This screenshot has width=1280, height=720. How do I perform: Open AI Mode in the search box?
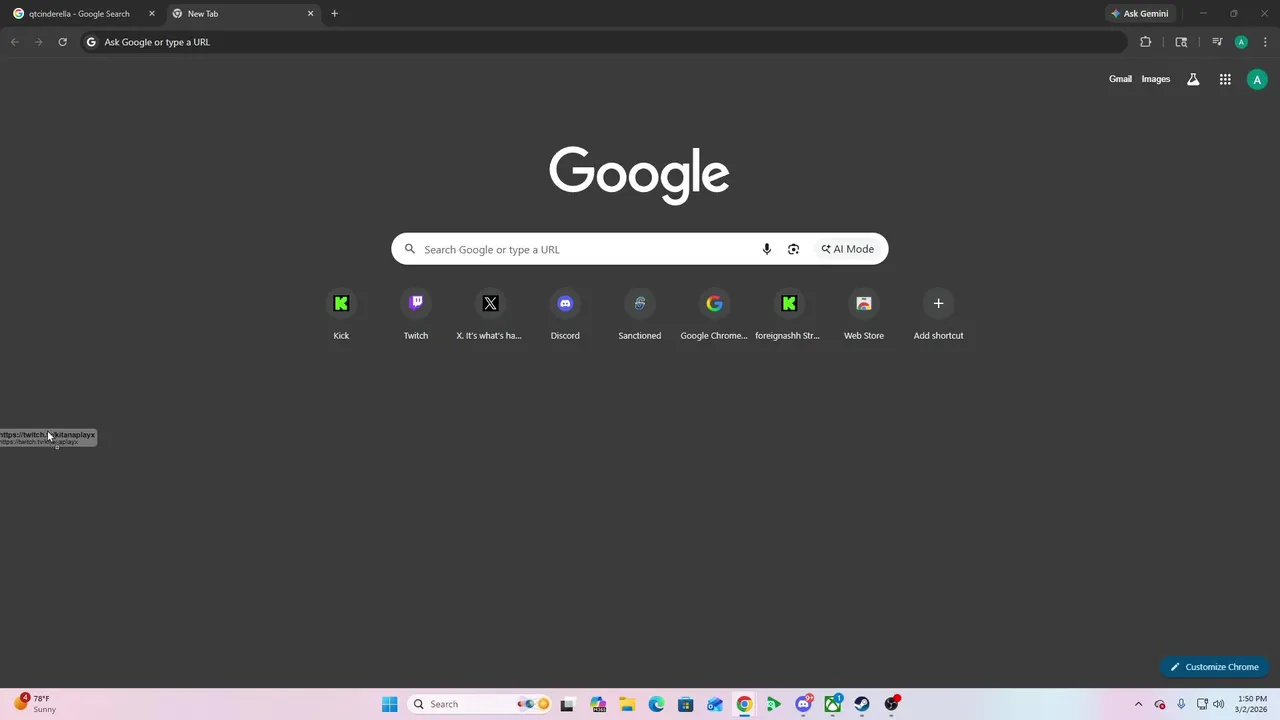(848, 249)
